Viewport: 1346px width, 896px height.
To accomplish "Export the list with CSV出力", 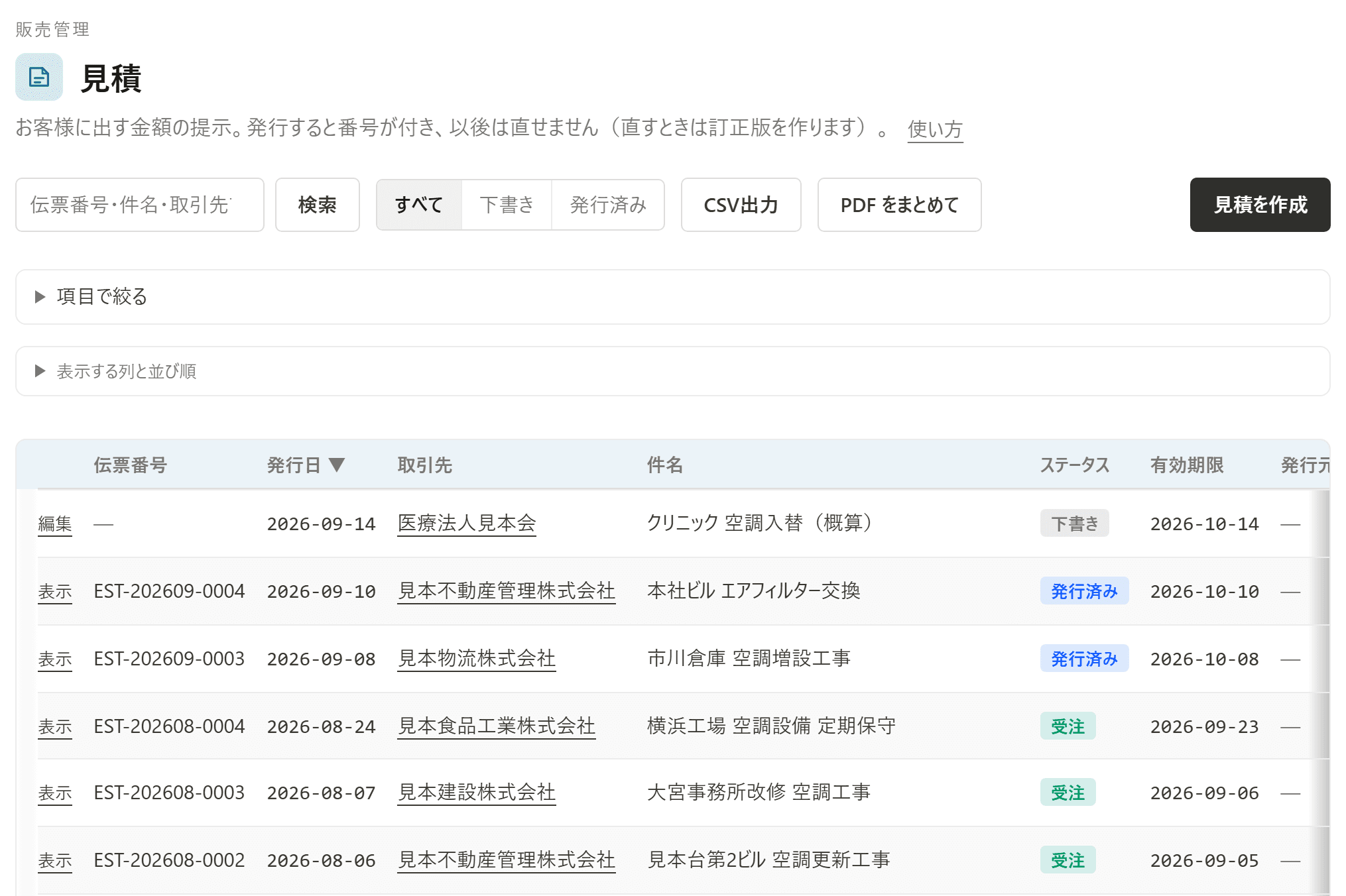I will tap(741, 205).
